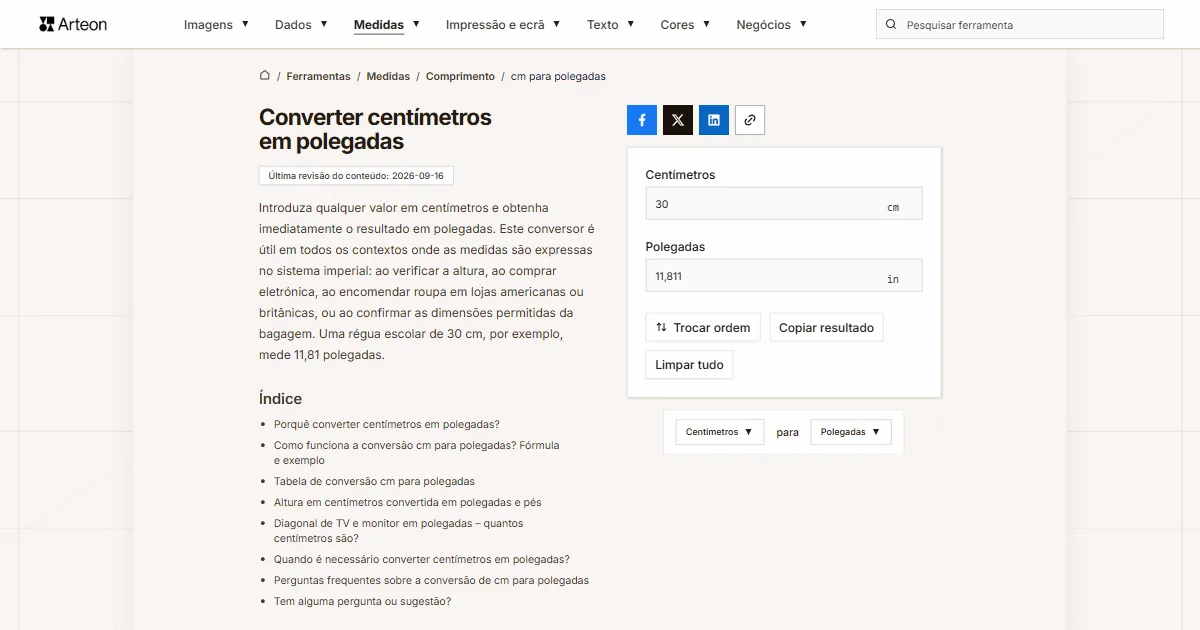Image resolution: width=1200 pixels, height=630 pixels.
Task: Click the Copiar resultado button
Action: click(826, 328)
